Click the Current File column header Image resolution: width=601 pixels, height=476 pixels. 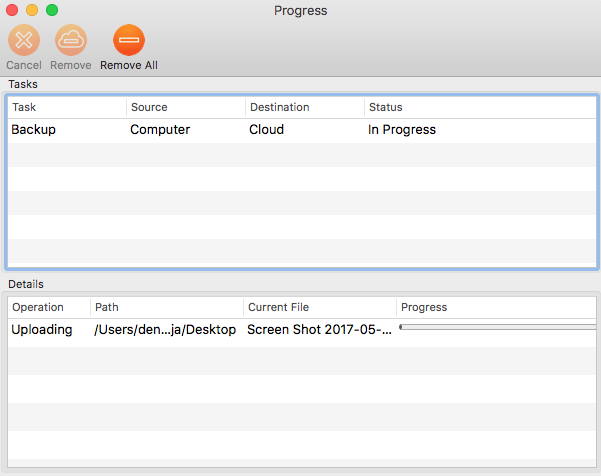(x=320, y=307)
